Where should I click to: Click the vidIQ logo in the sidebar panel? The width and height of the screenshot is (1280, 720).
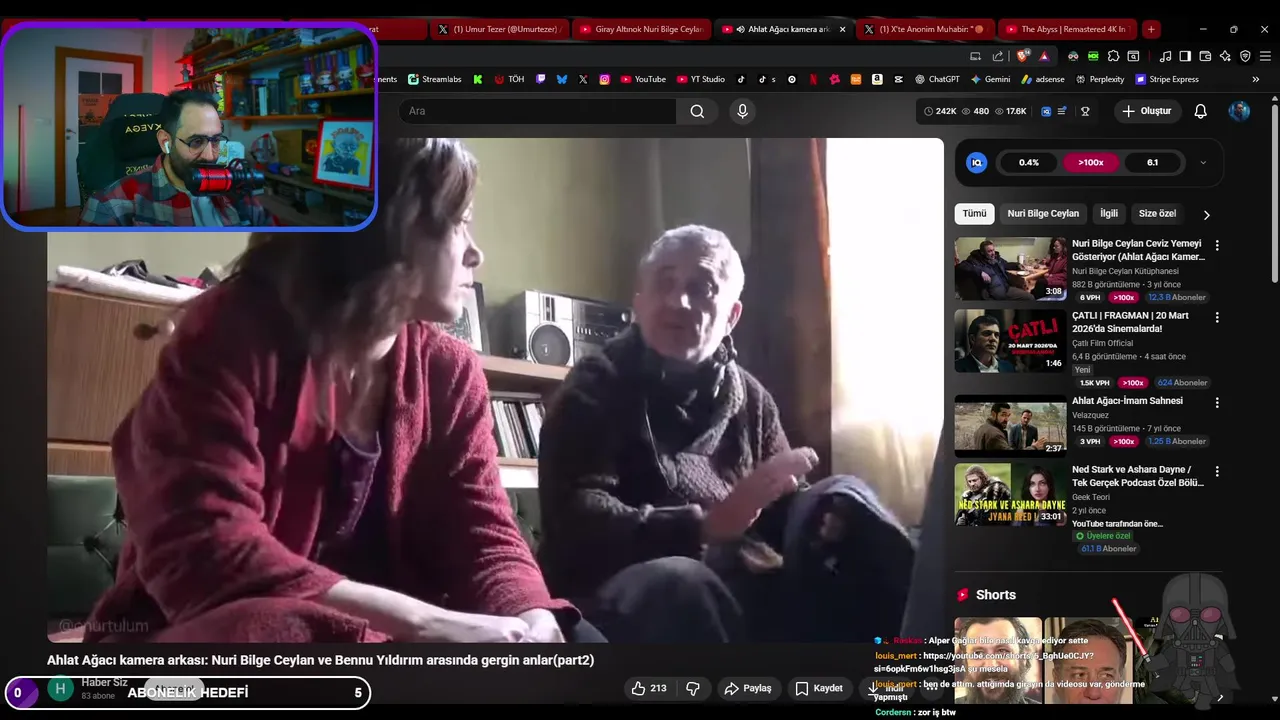977,162
